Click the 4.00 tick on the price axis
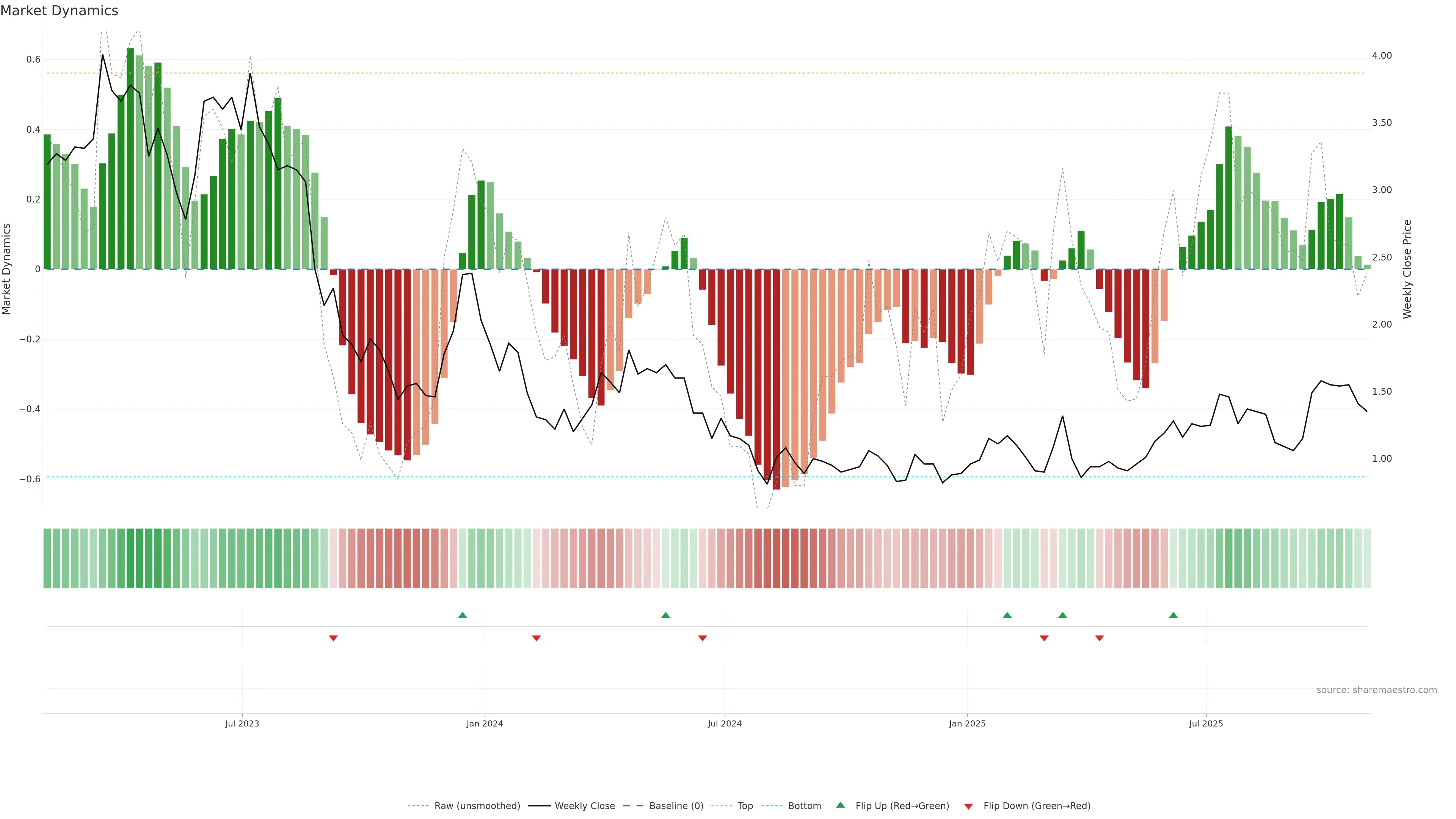This screenshot has height=819, width=1456. pos(1381,55)
